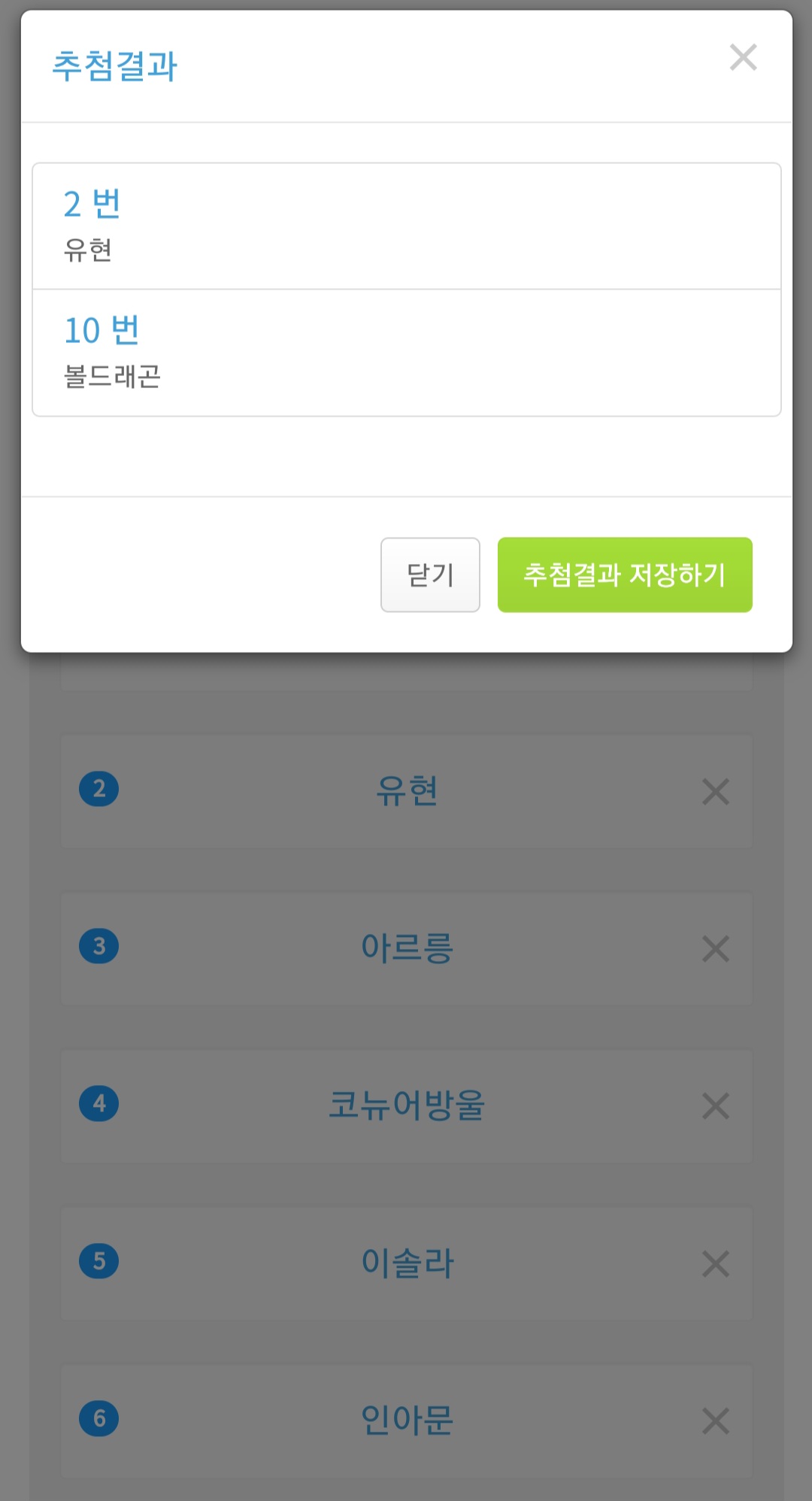The width and height of the screenshot is (812, 1501).
Task: Remove 유현 entry with its X icon
Action: point(715,791)
